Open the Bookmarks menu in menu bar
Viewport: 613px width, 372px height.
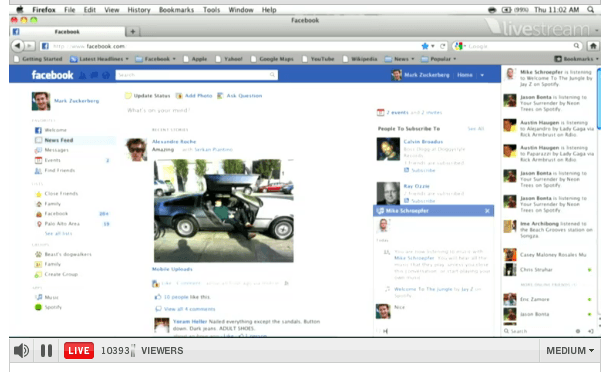coord(176,10)
